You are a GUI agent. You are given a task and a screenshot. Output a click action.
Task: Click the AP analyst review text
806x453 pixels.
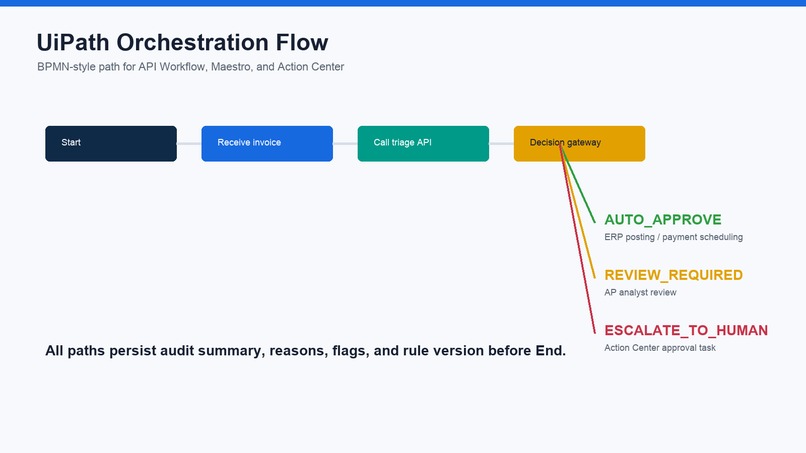(640, 293)
